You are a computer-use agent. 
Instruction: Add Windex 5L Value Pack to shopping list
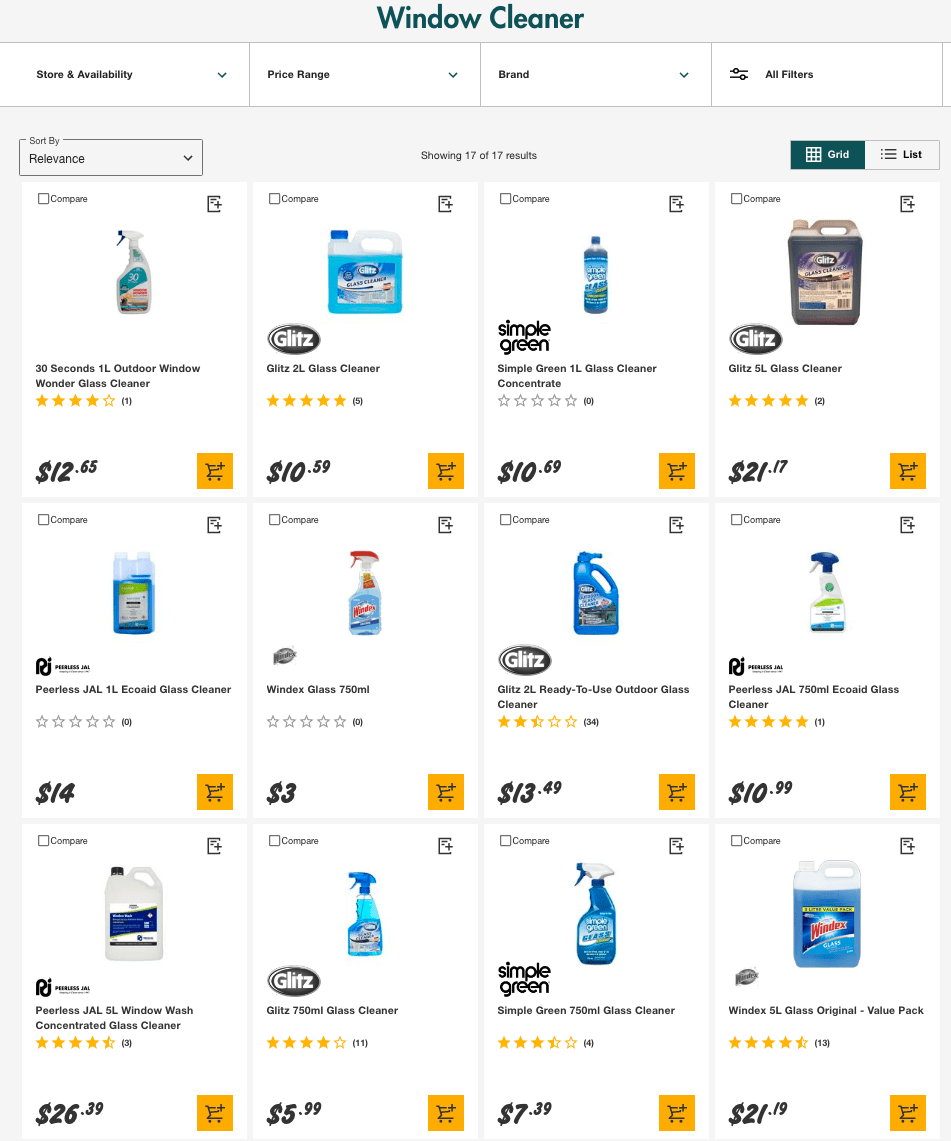click(x=907, y=845)
